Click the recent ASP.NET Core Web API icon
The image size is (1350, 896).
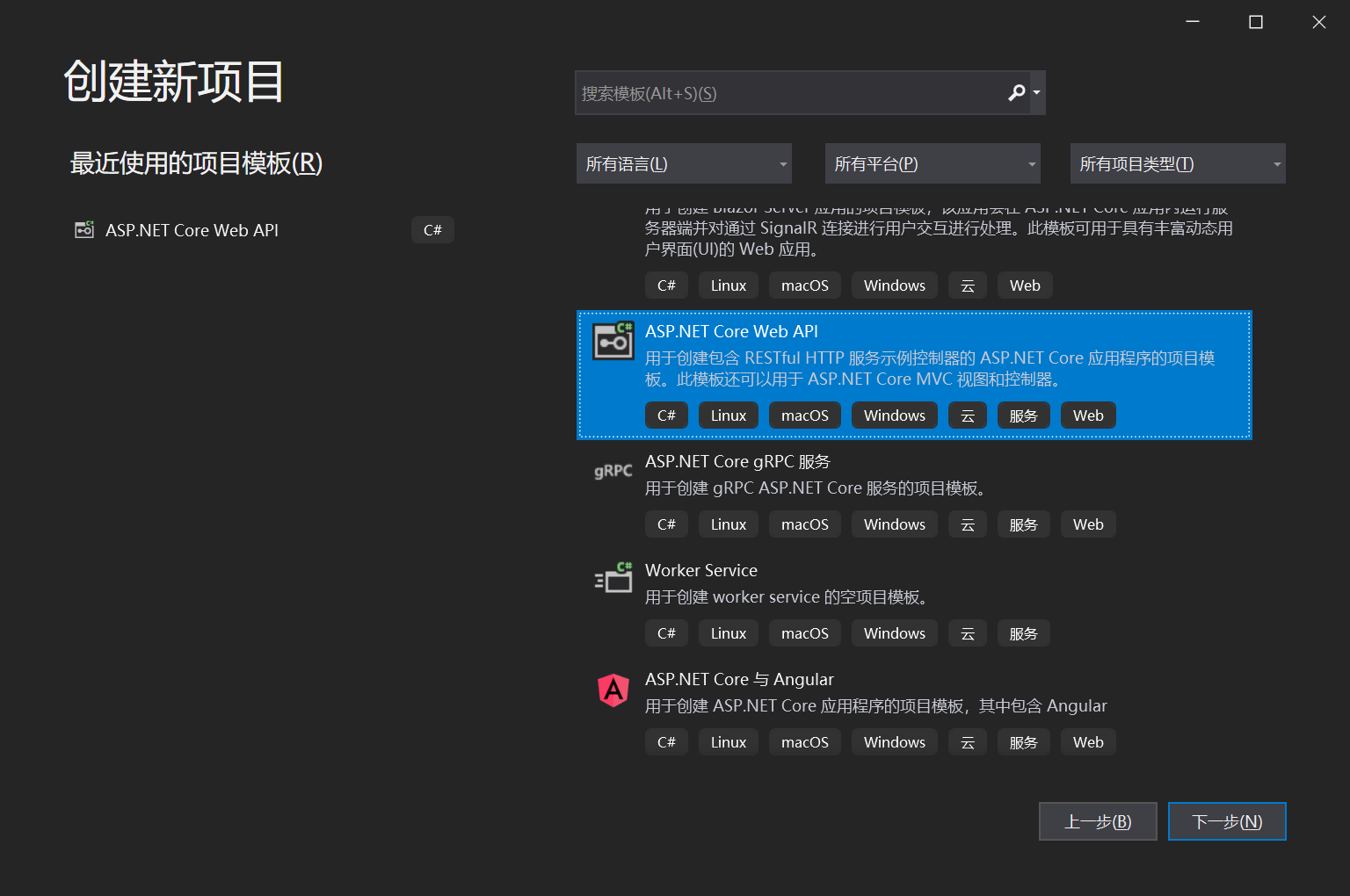(x=84, y=229)
